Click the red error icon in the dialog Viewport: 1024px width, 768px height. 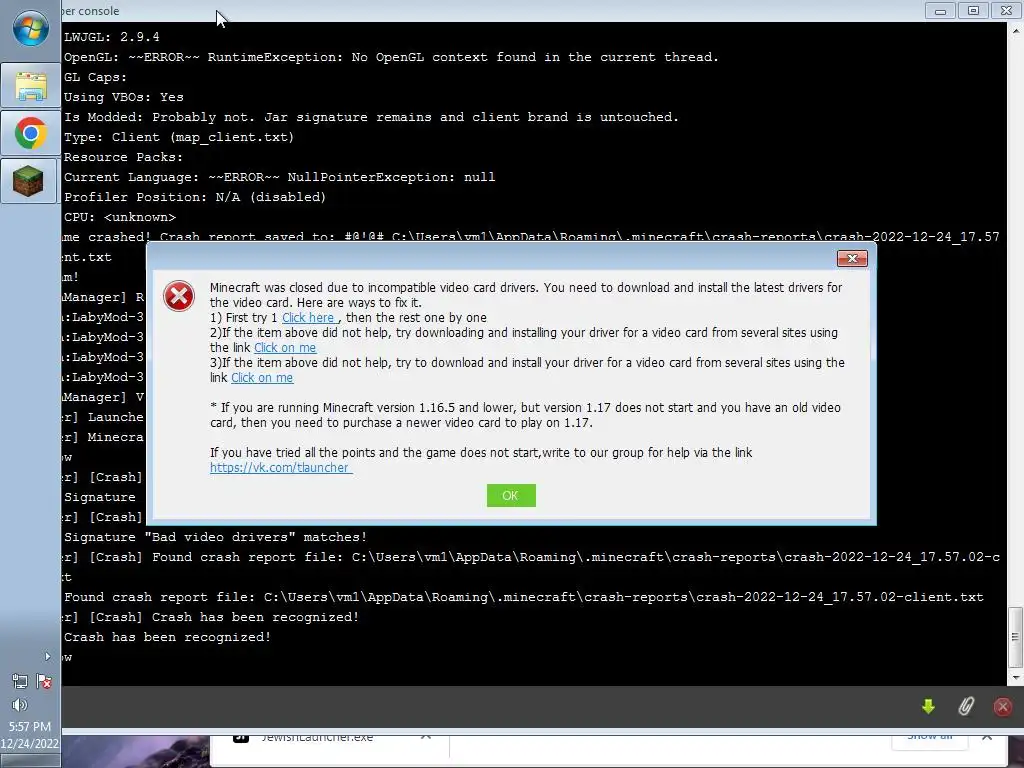point(179,296)
